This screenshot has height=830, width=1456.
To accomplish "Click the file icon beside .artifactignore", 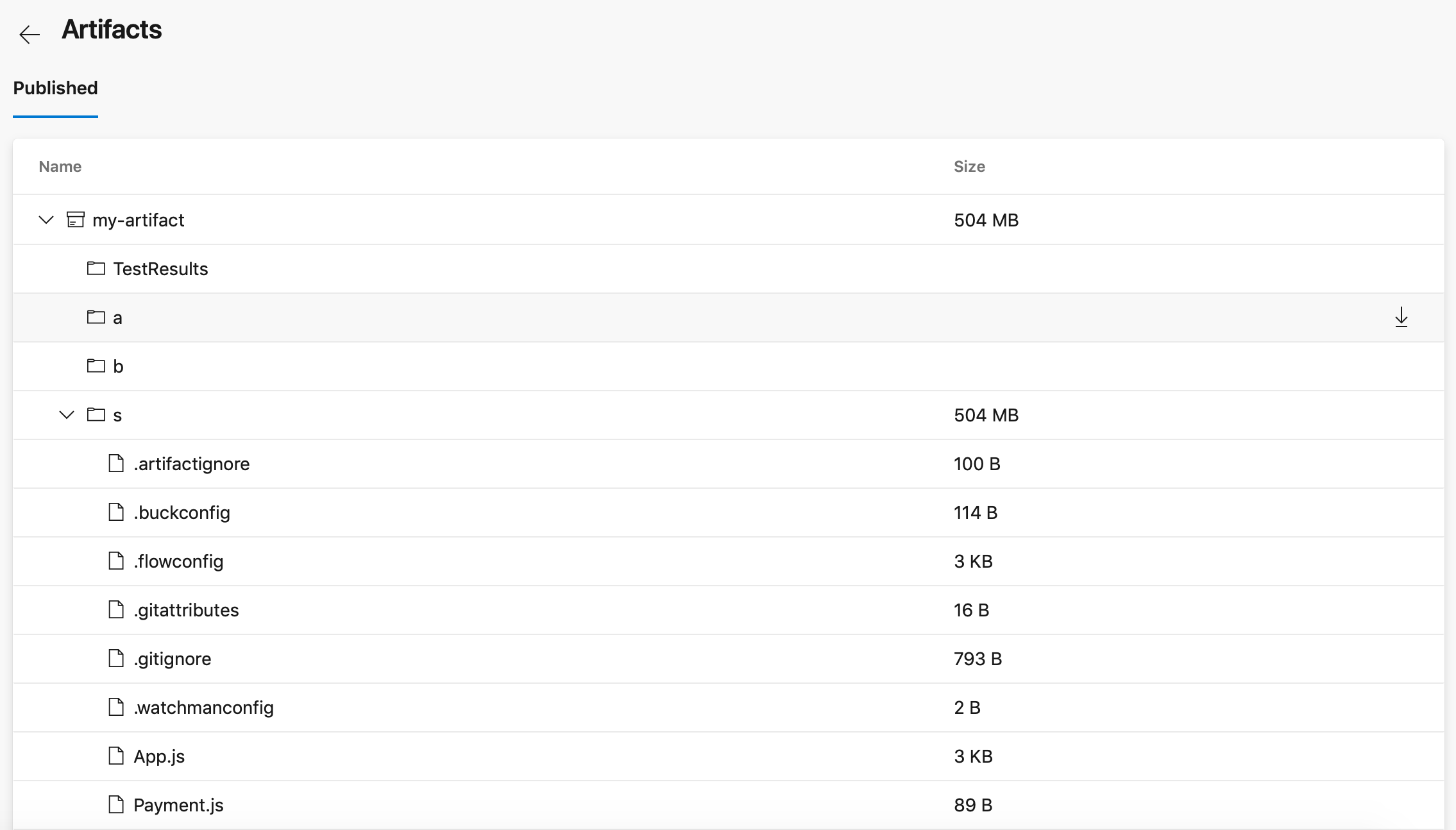I will (116, 464).
